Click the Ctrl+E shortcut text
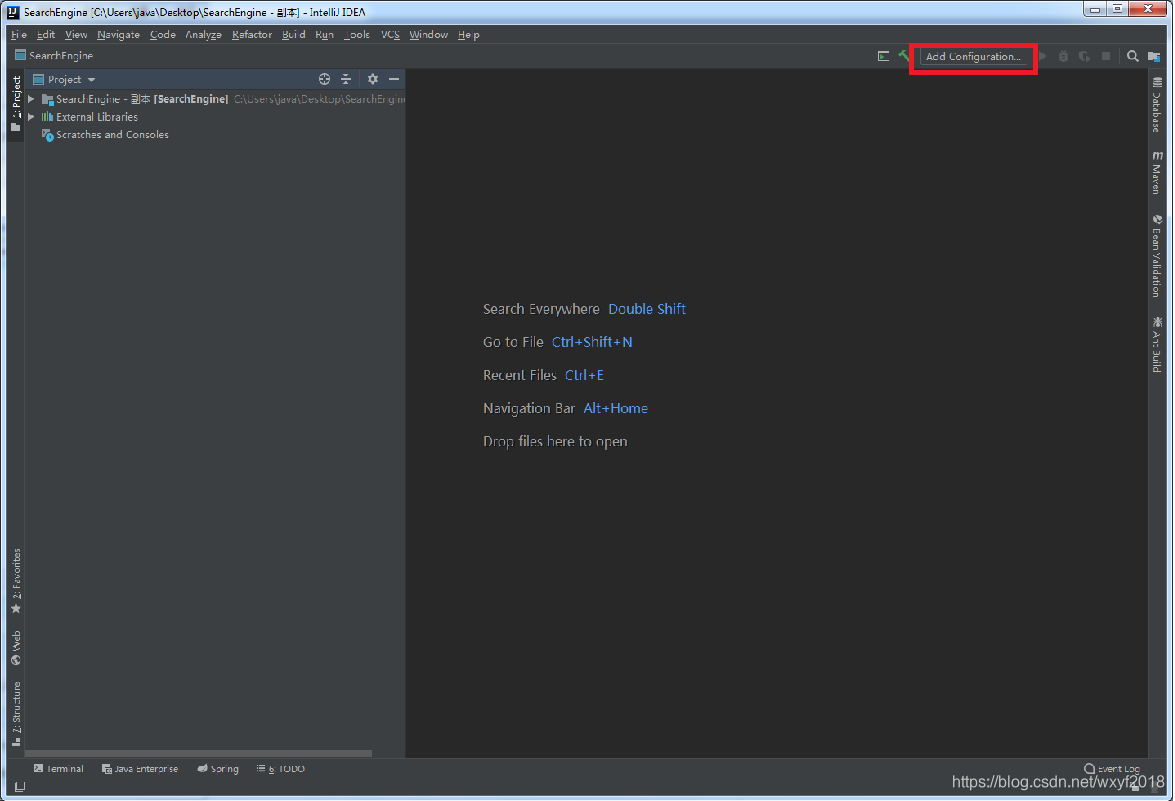The image size is (1175, 801). coord(584,375)
